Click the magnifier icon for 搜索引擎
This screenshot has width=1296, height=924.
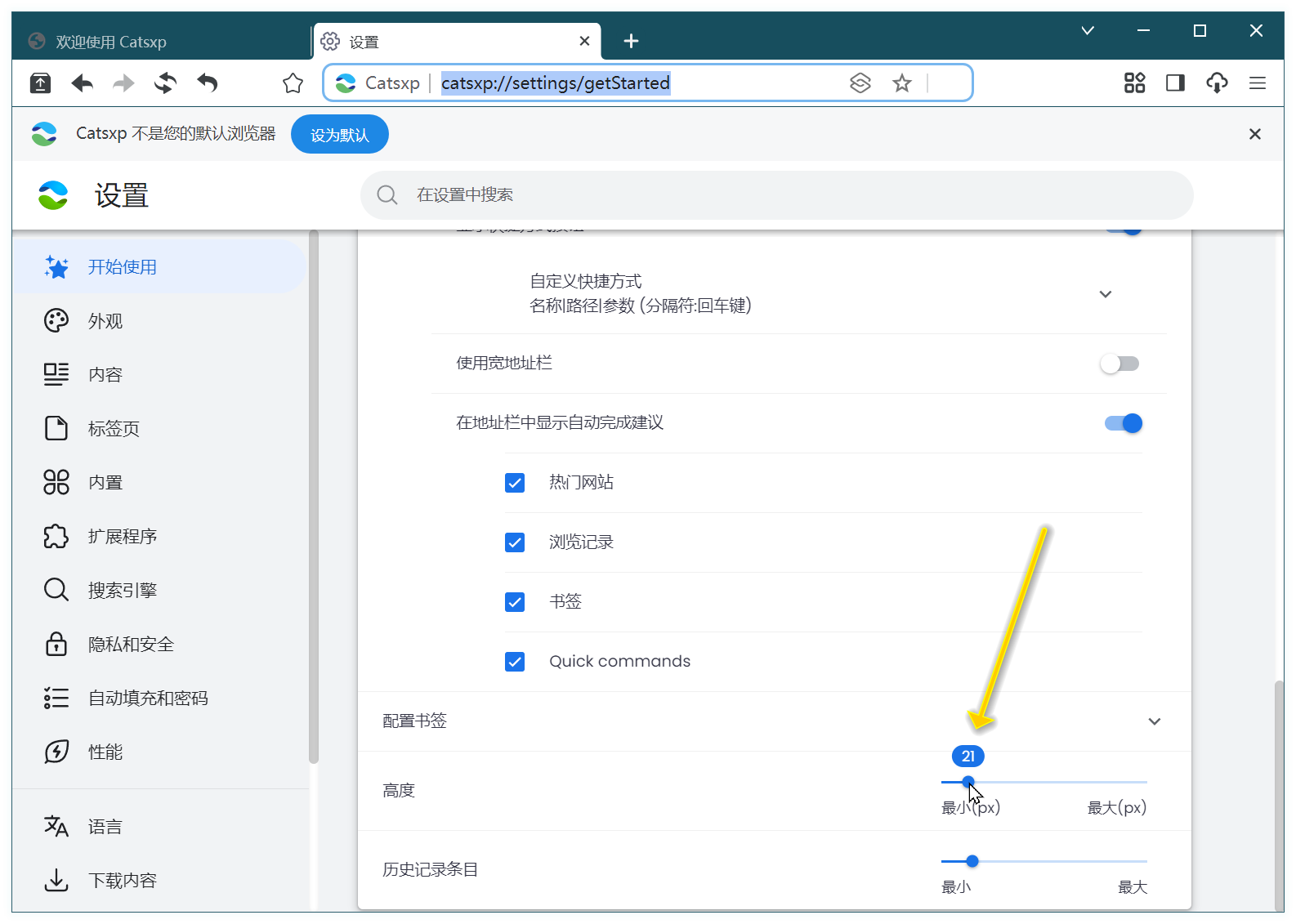56,590
